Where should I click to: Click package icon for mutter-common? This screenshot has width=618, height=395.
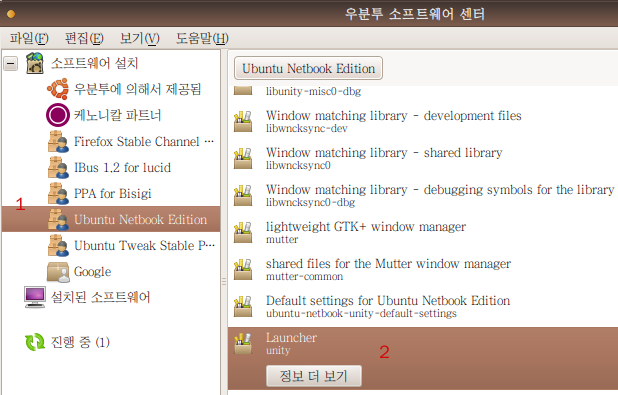pos(243,269)
